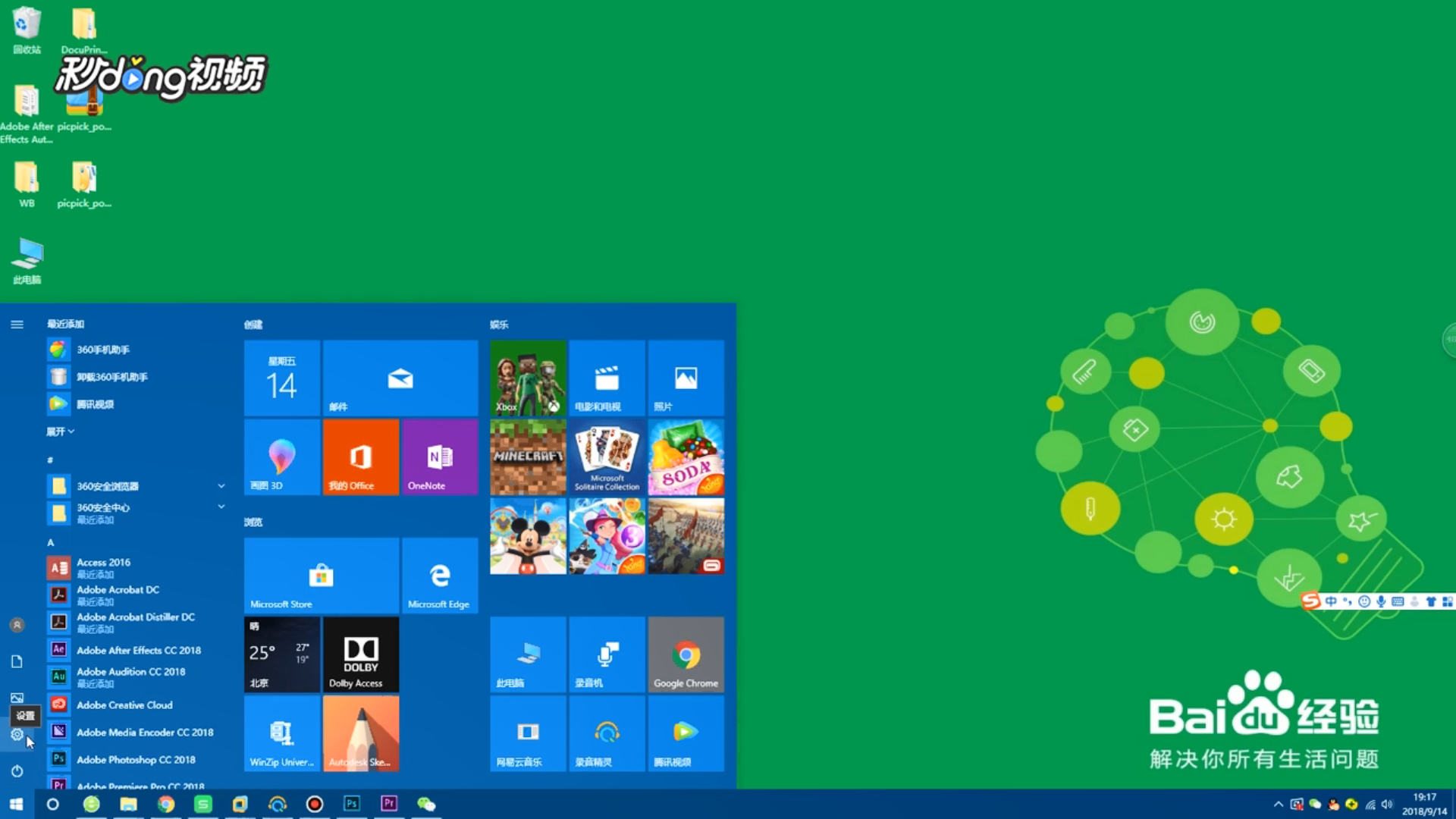Open the 电影和电视 tile
The width and height of the screenshot is (1456, 819).
tap(607, 378)
